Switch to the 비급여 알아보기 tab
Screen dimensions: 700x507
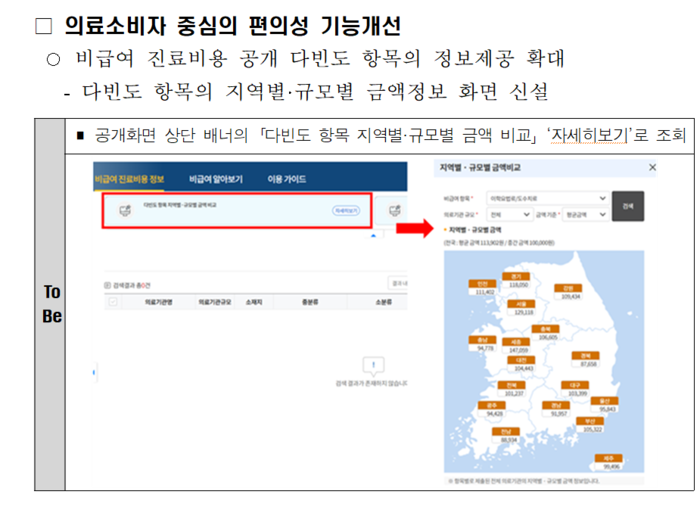pyautogui.click(x=216, y=179)
